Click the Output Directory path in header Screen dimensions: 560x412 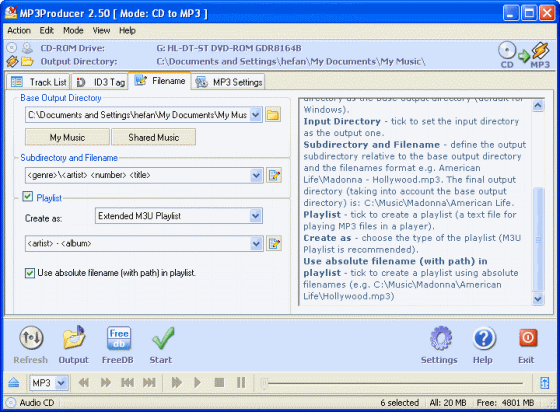click(x=291, y=61)
